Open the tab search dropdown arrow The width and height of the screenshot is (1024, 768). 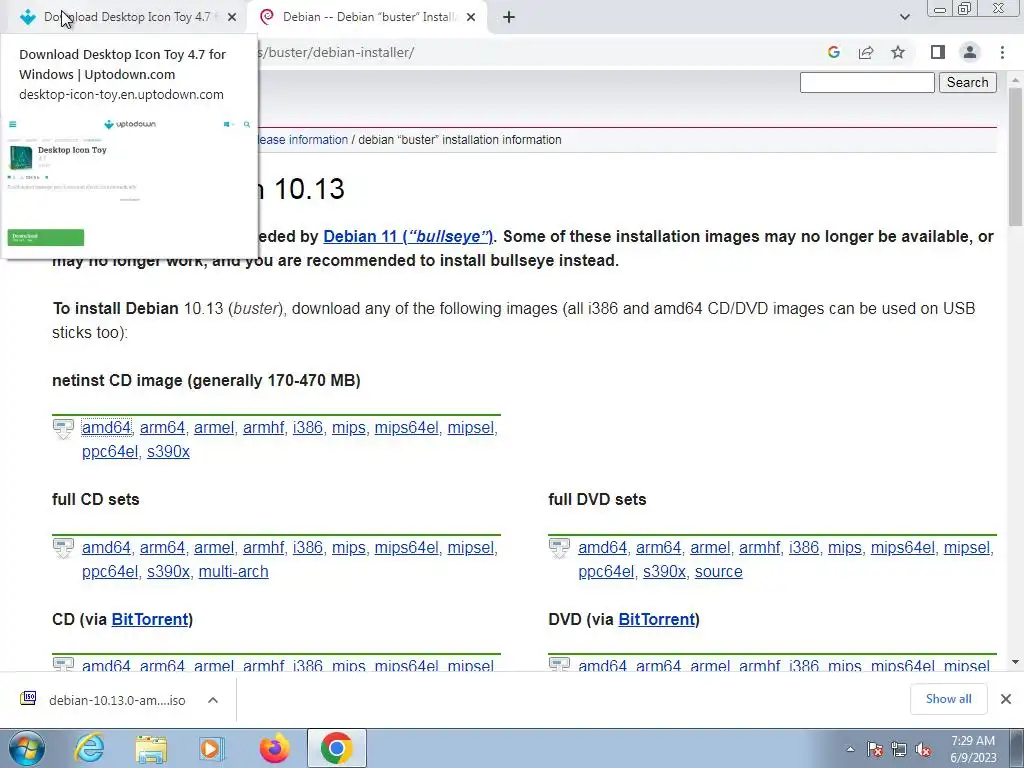click(904, 18)
